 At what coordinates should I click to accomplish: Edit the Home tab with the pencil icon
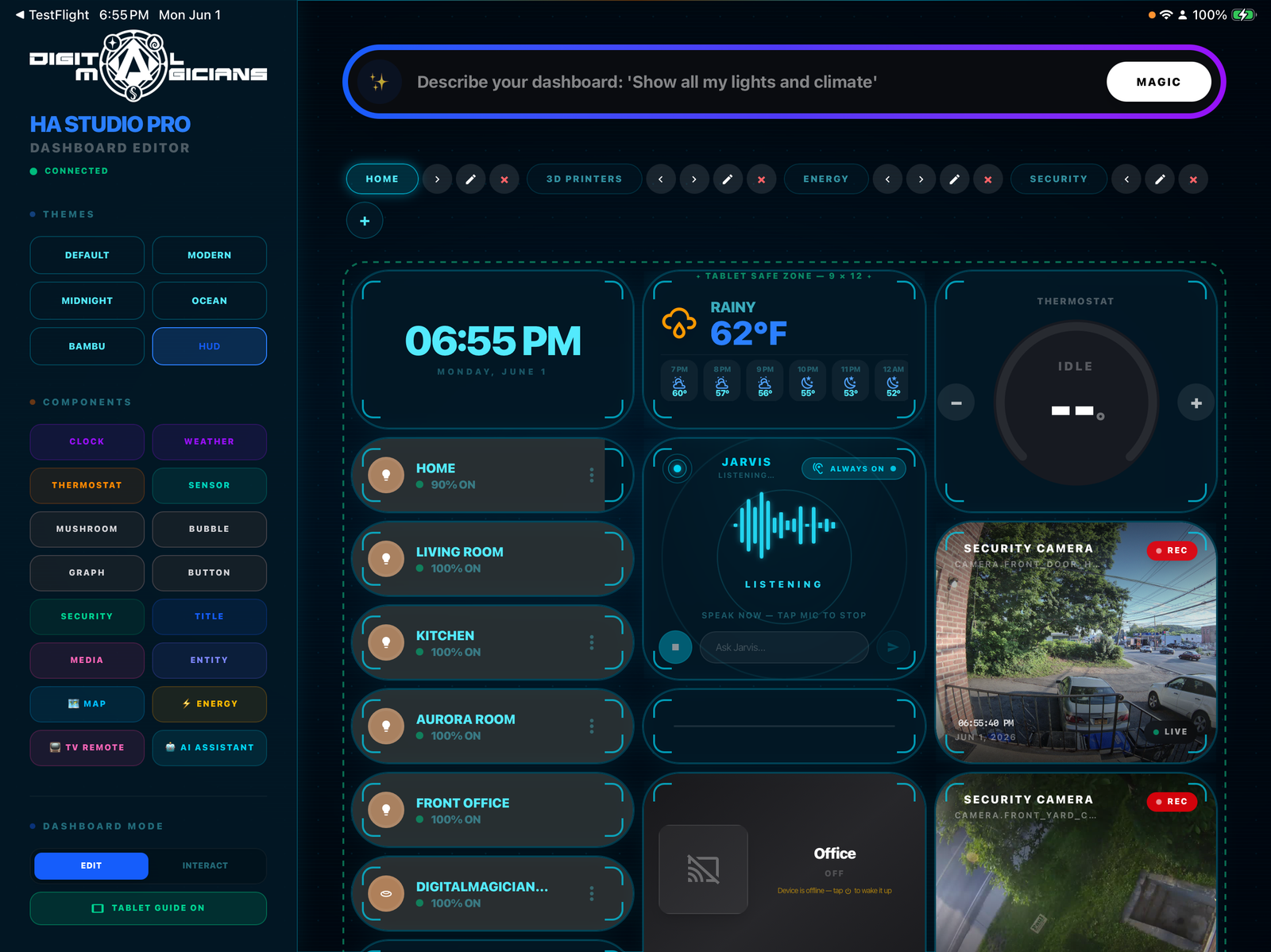(470, 179)
